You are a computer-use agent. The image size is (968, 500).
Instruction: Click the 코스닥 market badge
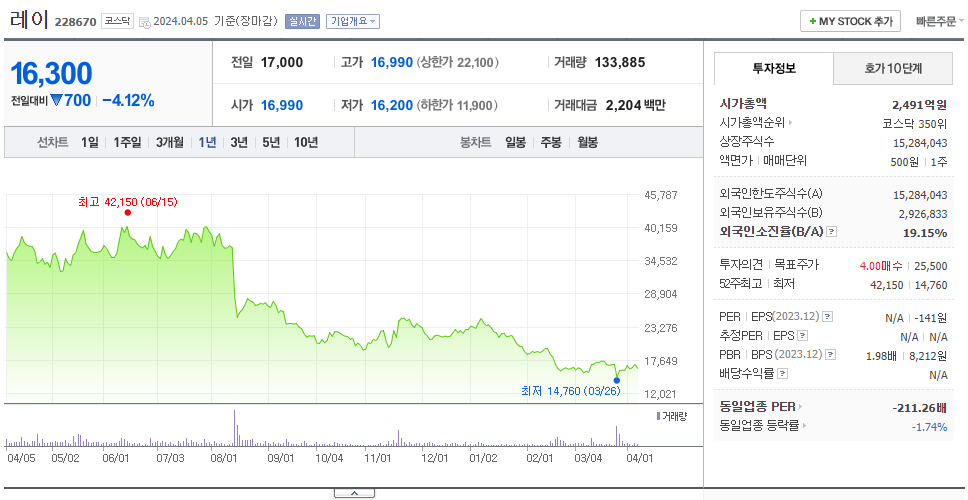click(x=117, y=21)
